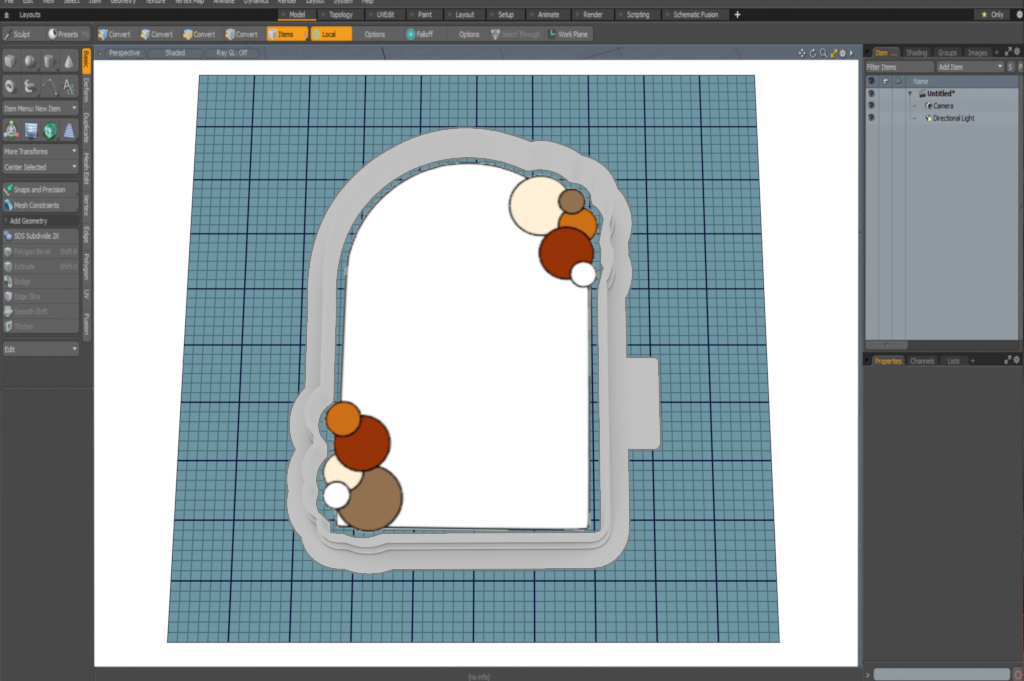Toggle visibility of Directional Light

point(871,118)
